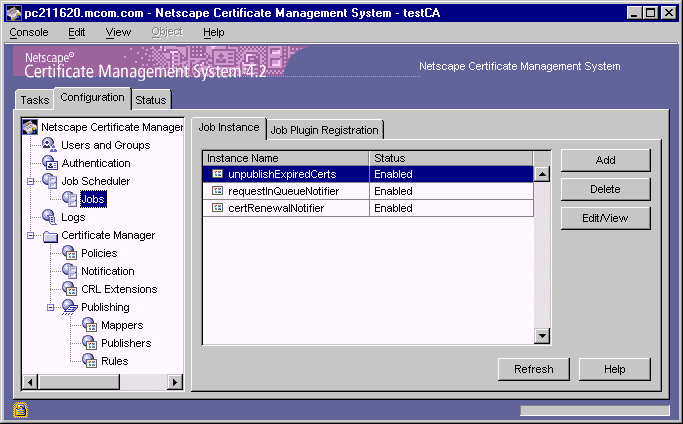Select the certRenewalNotifier instance name
683x424 pixels.
pyautogui.click(x=276, y=208)
